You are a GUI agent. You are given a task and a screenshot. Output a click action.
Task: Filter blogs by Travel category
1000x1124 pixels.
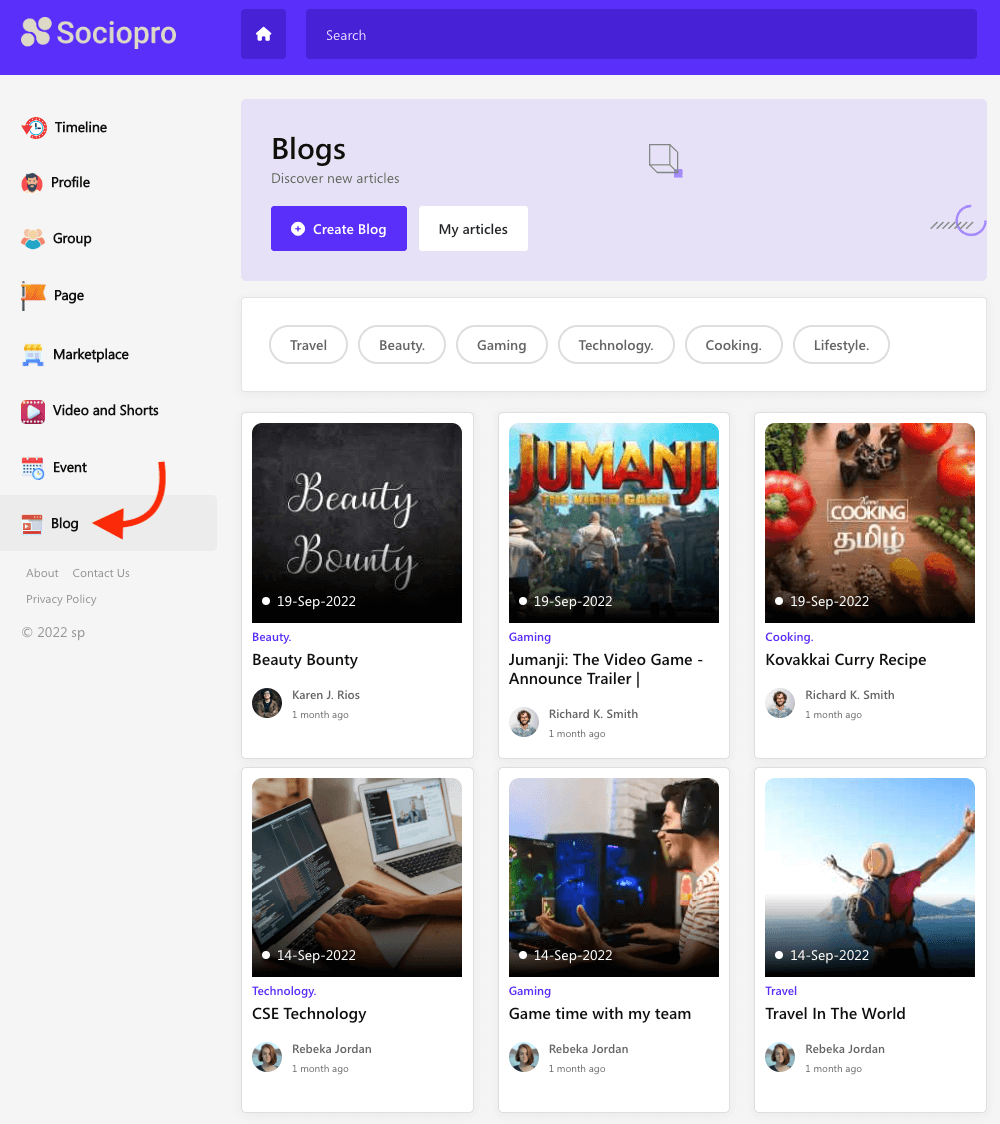(x=308, y=345)
